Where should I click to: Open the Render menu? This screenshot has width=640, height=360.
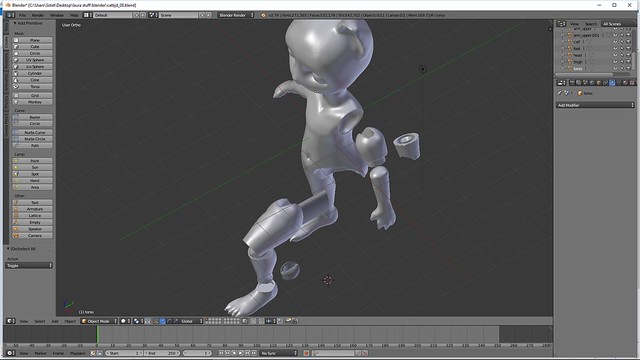38,15
